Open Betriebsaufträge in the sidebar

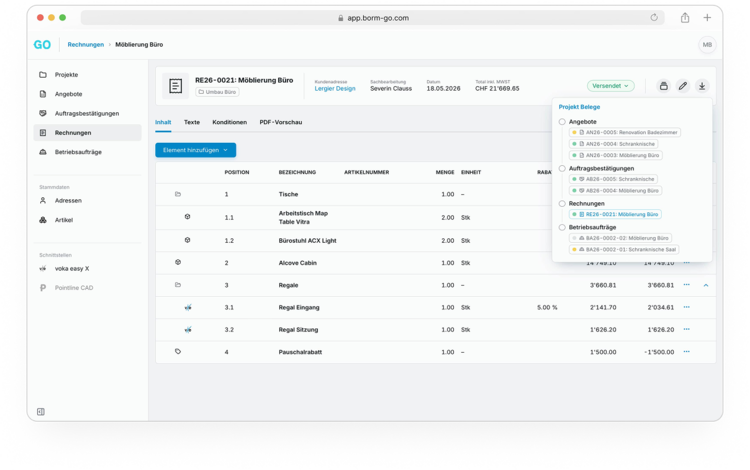click(x=78, y=152)
